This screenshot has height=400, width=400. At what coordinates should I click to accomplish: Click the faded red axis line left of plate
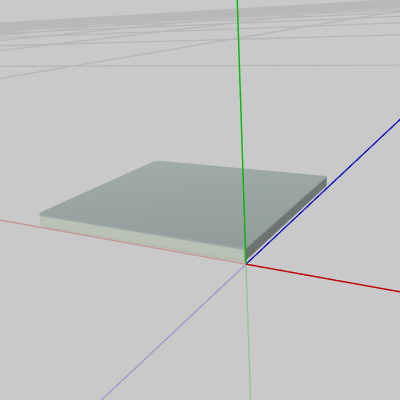tap(20, 223)
